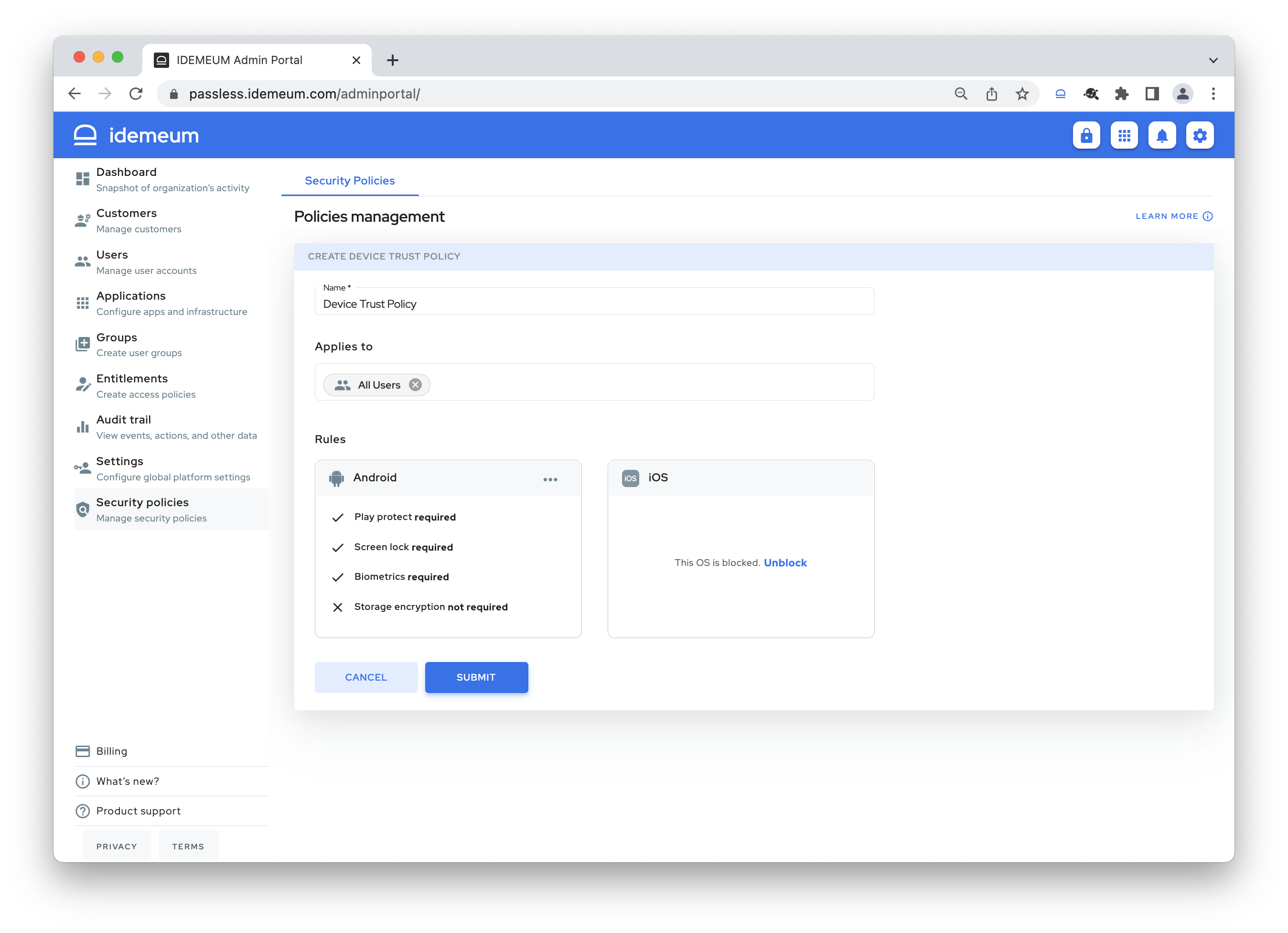Screen dimensions: 1288x933
Task: Click the Play protect required rule
Action: click(394, 517)
